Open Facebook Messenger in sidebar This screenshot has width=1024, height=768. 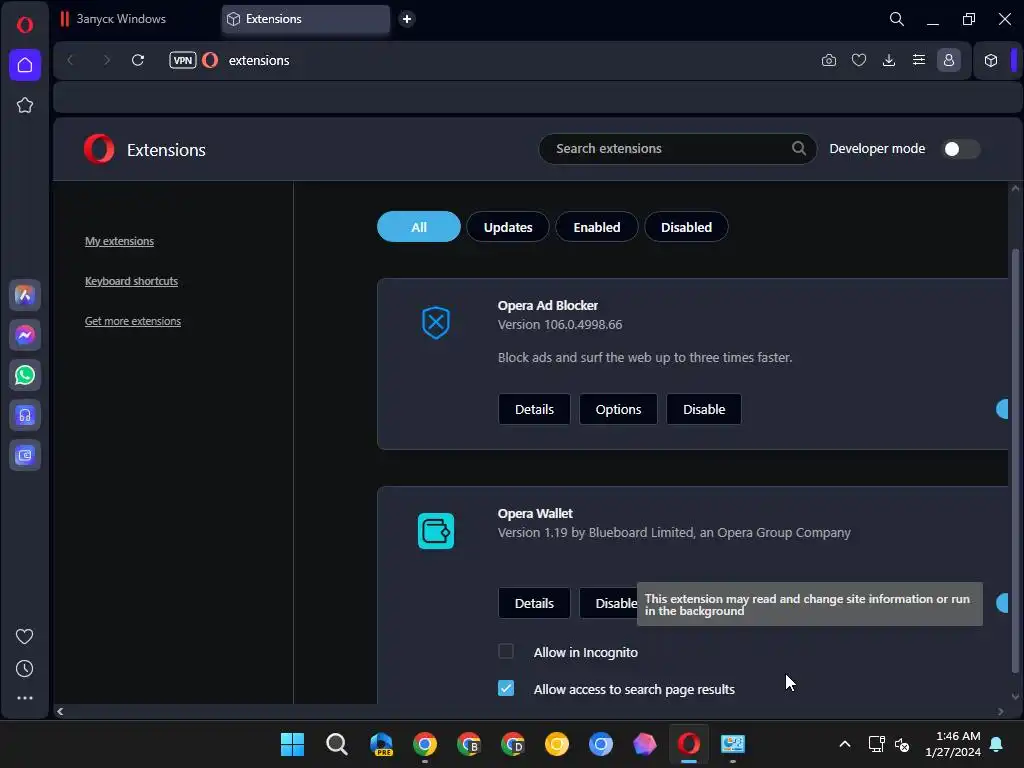click(x=25, y=335)
